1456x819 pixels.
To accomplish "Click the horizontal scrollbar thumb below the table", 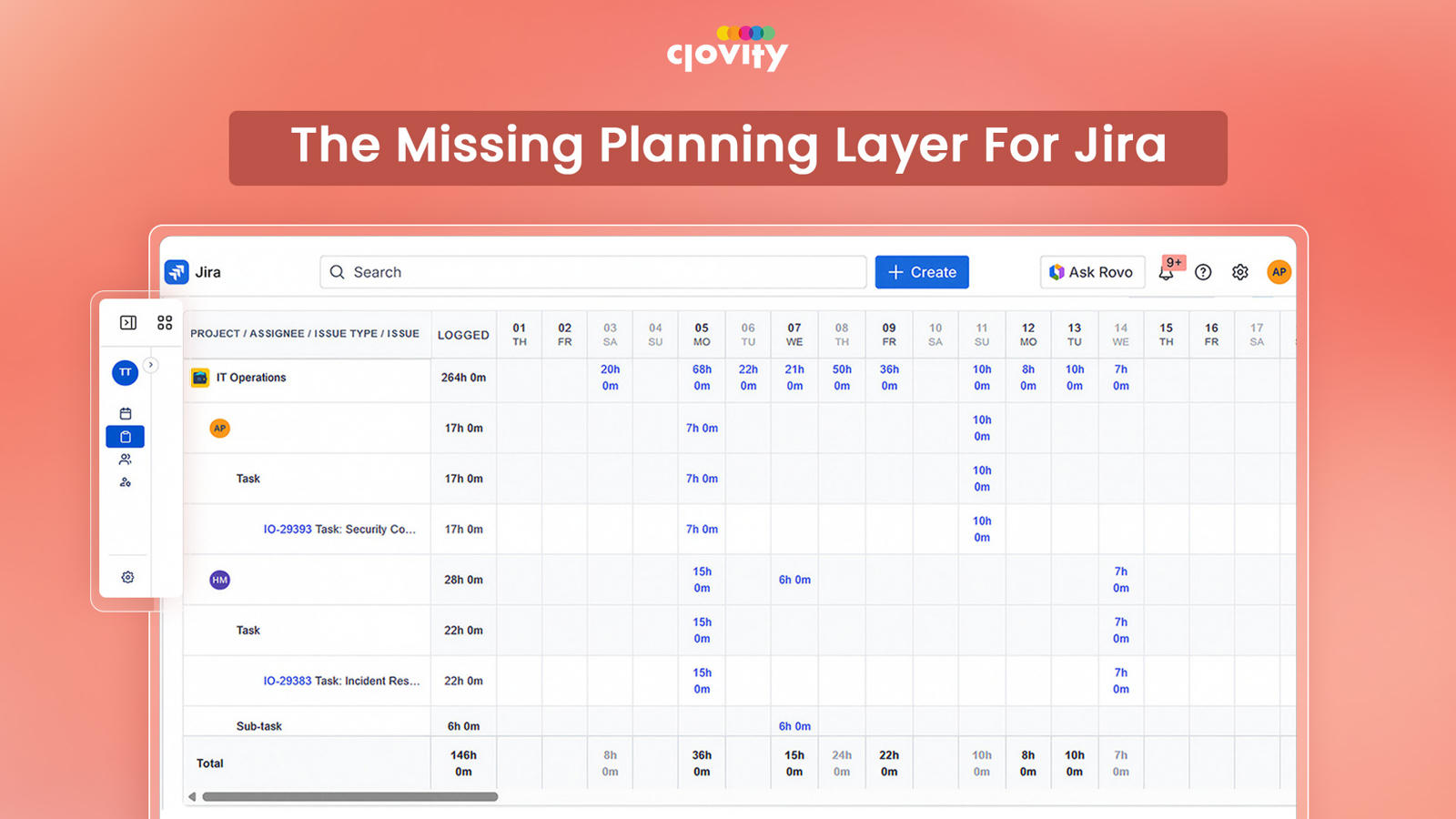I will pos(350,797).
